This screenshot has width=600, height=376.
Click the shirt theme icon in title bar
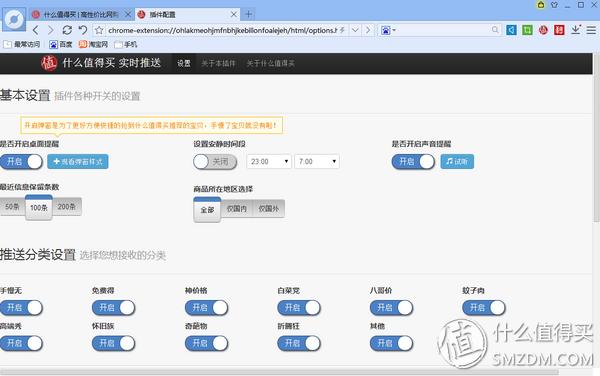click(554, 5)
